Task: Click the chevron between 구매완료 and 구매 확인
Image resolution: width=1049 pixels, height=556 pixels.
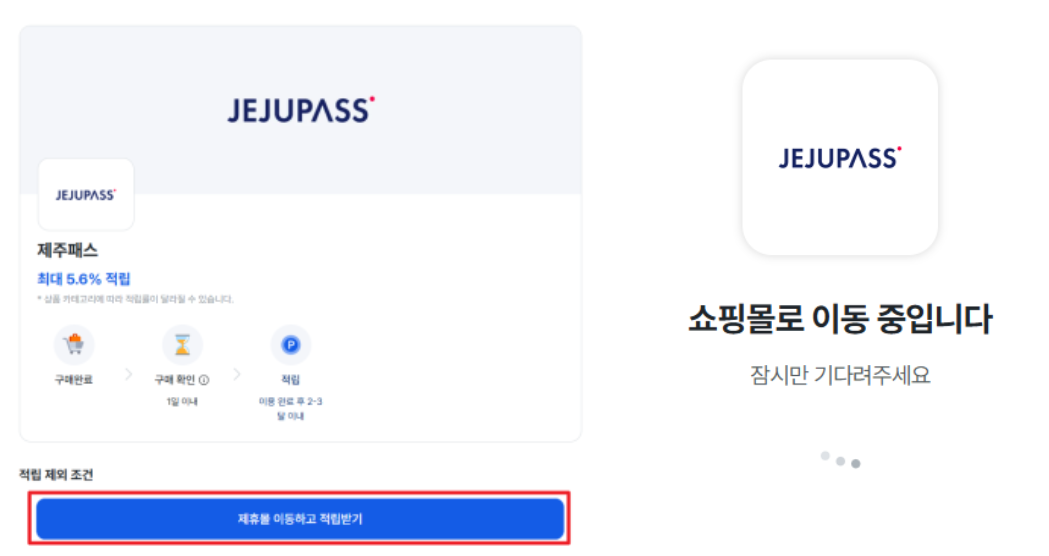Action: 128,374
